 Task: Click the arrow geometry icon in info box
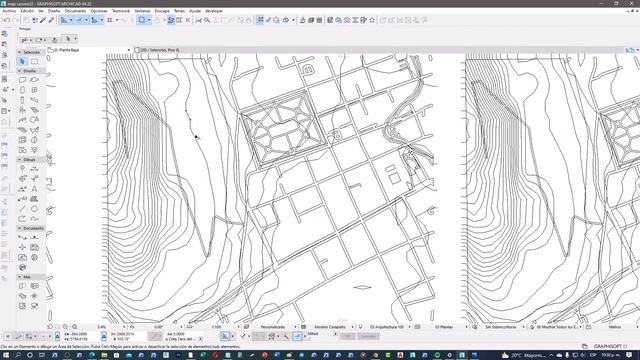pyautogui.click(x=68, y=39)
